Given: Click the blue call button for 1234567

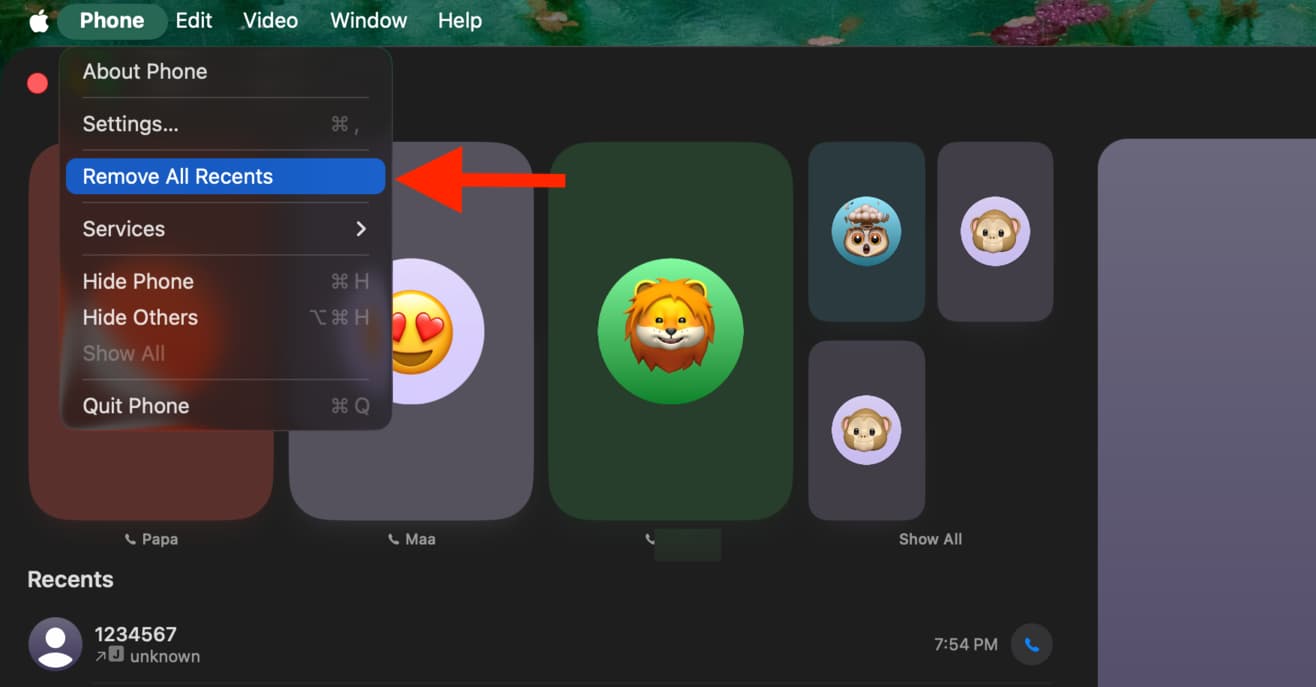Looking at the screenshot, I should 1031,645.
